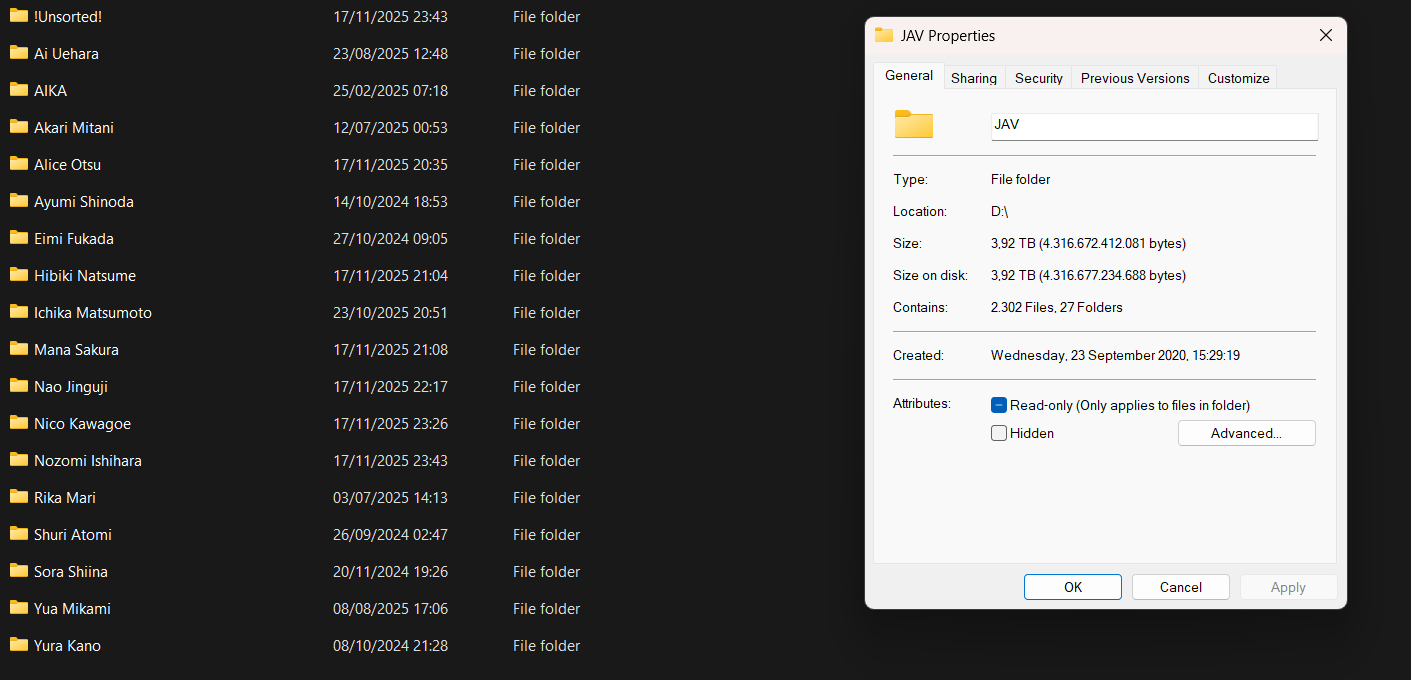The height and width of the screenshot is (680, 1411).
Task: Click the Shuri Atomi folder name
Action: coord(73,535)
